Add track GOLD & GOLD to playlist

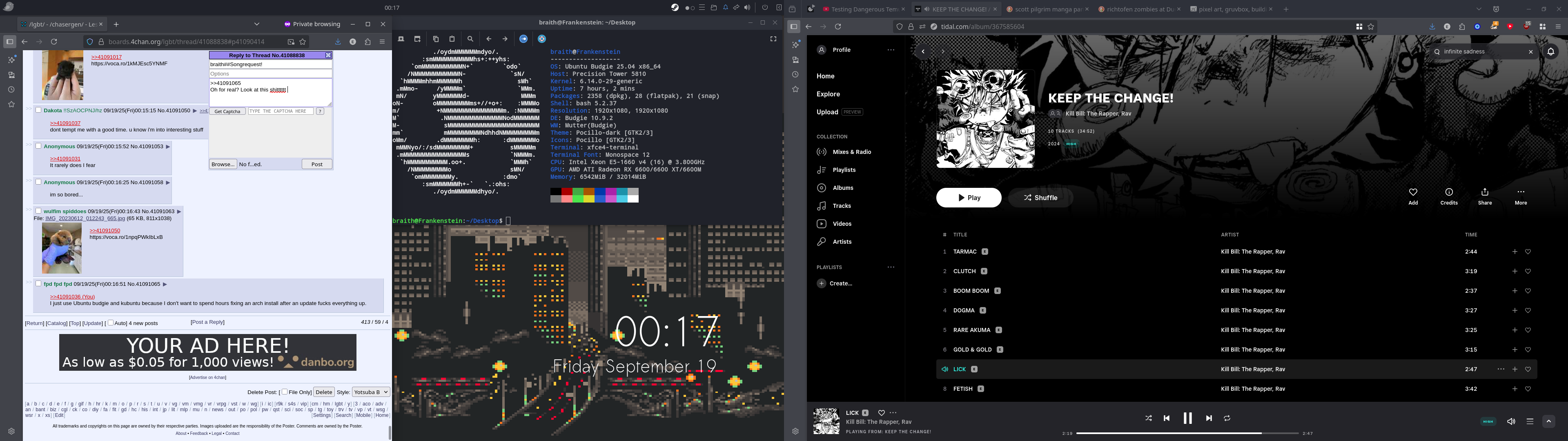point(1515,350)
